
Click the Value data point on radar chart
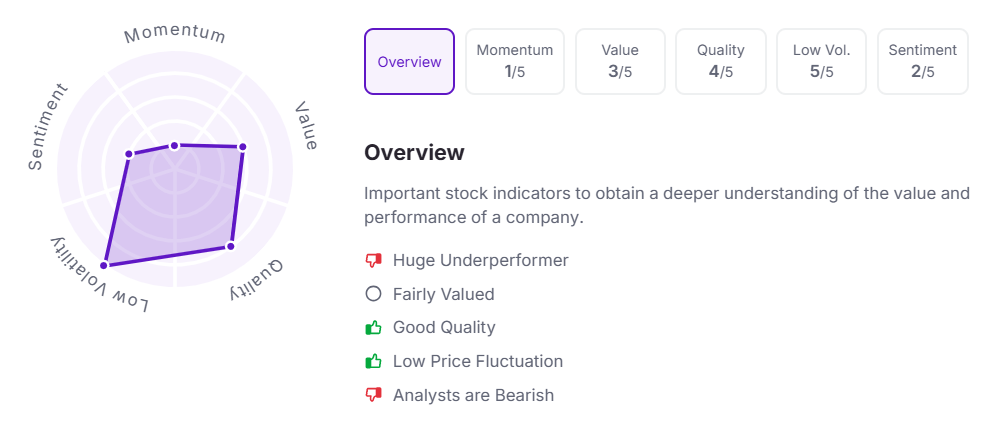point(243,148)
